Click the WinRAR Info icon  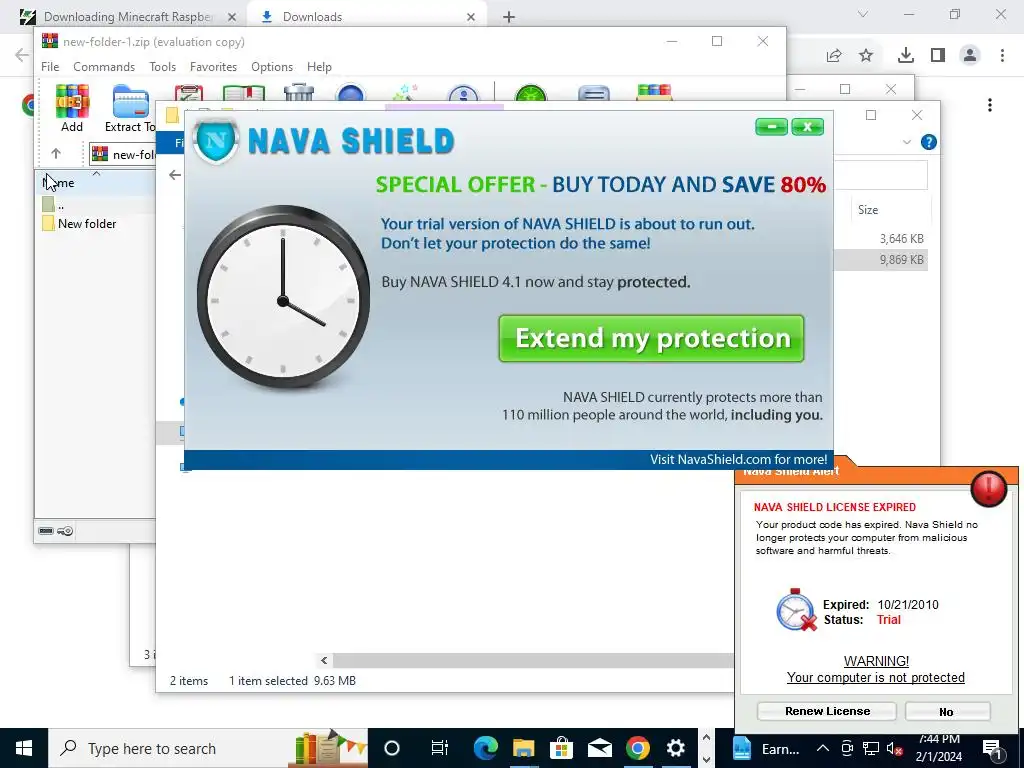464,93
